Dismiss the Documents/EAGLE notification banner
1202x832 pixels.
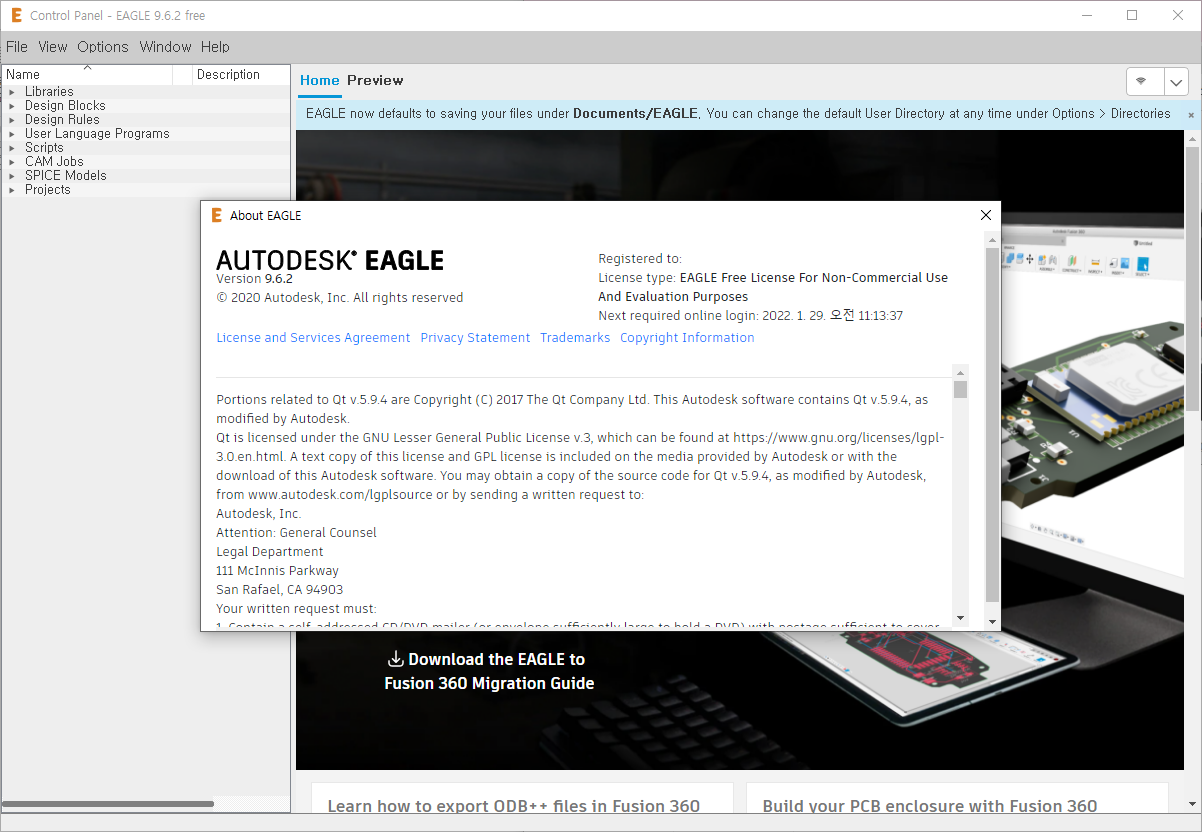pos(1191,115)
